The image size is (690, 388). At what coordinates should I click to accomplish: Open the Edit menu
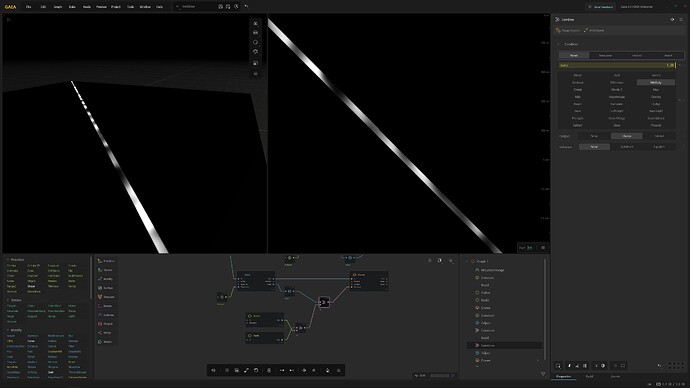(x=43, y=7)
